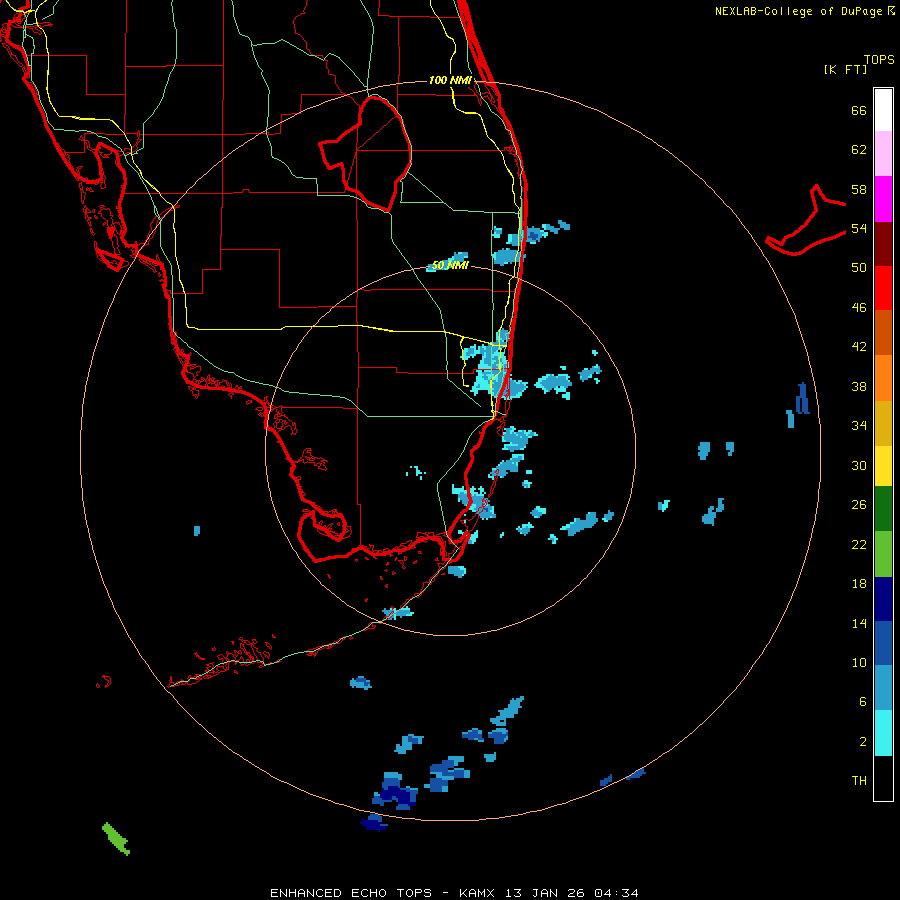Click the 34 legend value
The height and width of the screenshot is (900, 900).
(859, 426)
